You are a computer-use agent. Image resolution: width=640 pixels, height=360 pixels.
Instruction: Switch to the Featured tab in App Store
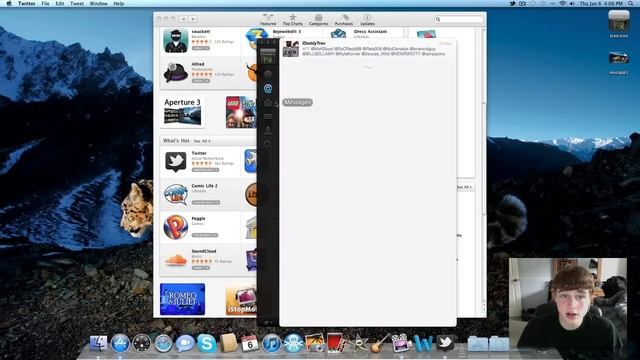coord(268,20)
